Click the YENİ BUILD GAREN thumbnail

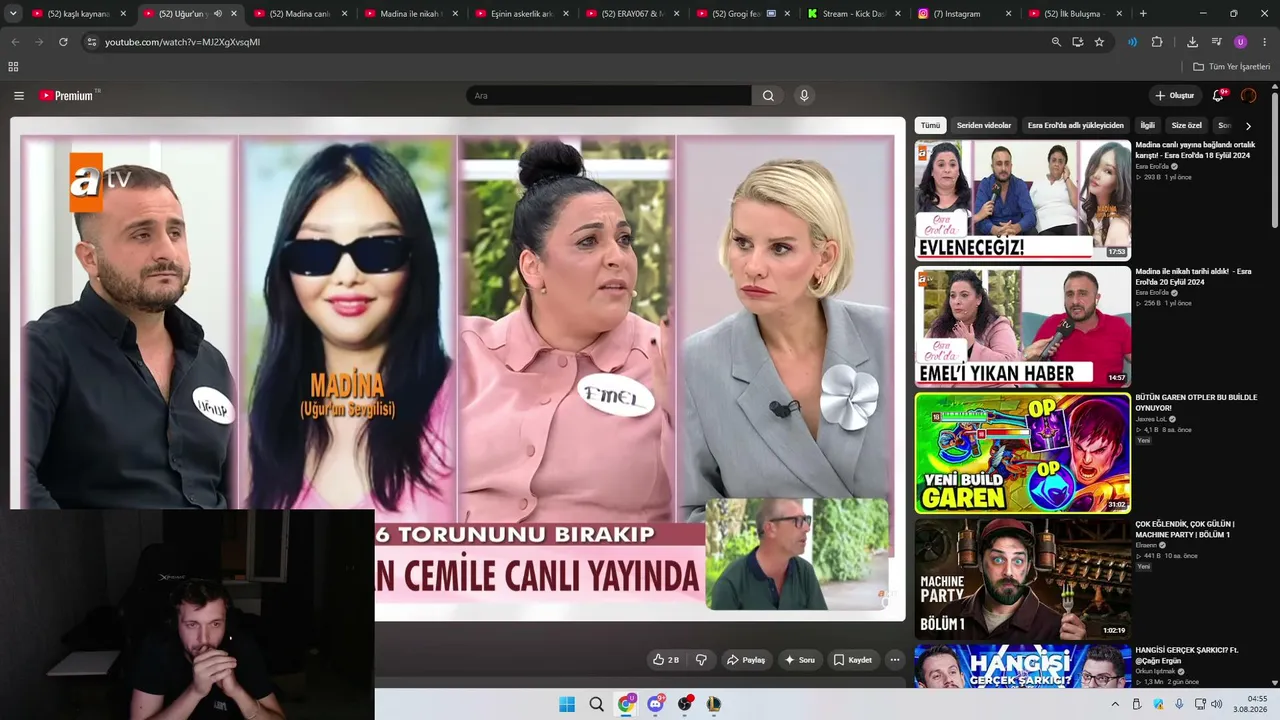[x=1023, y=453]
